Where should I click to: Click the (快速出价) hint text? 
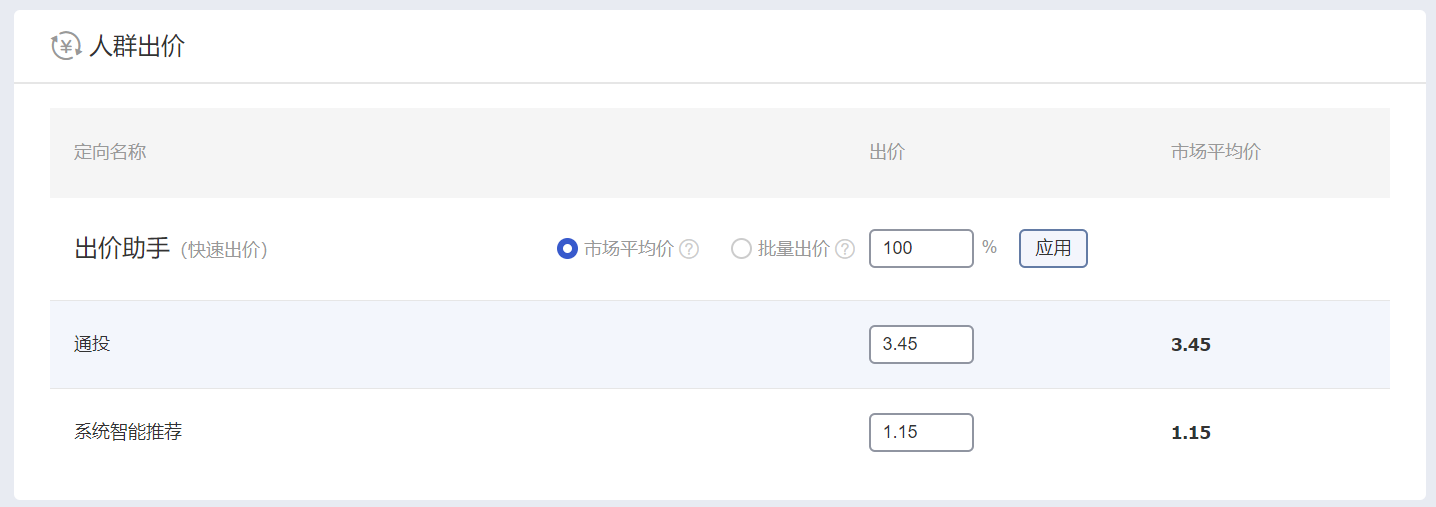(224, 250)
